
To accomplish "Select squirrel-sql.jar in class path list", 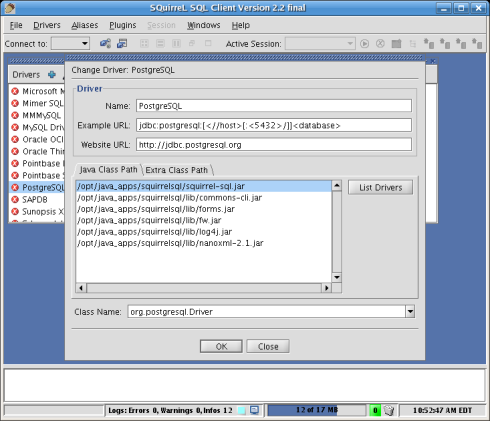I will 204,186.
